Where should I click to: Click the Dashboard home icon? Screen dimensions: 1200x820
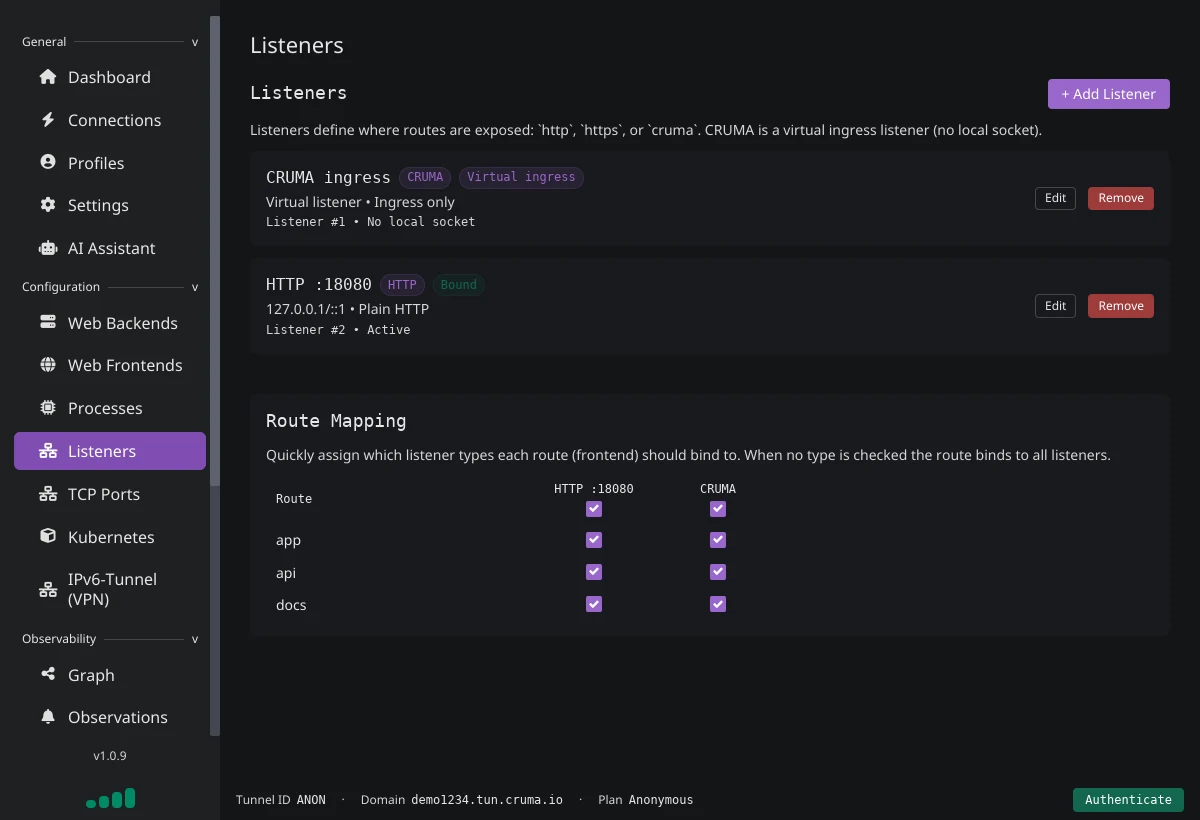48,77
